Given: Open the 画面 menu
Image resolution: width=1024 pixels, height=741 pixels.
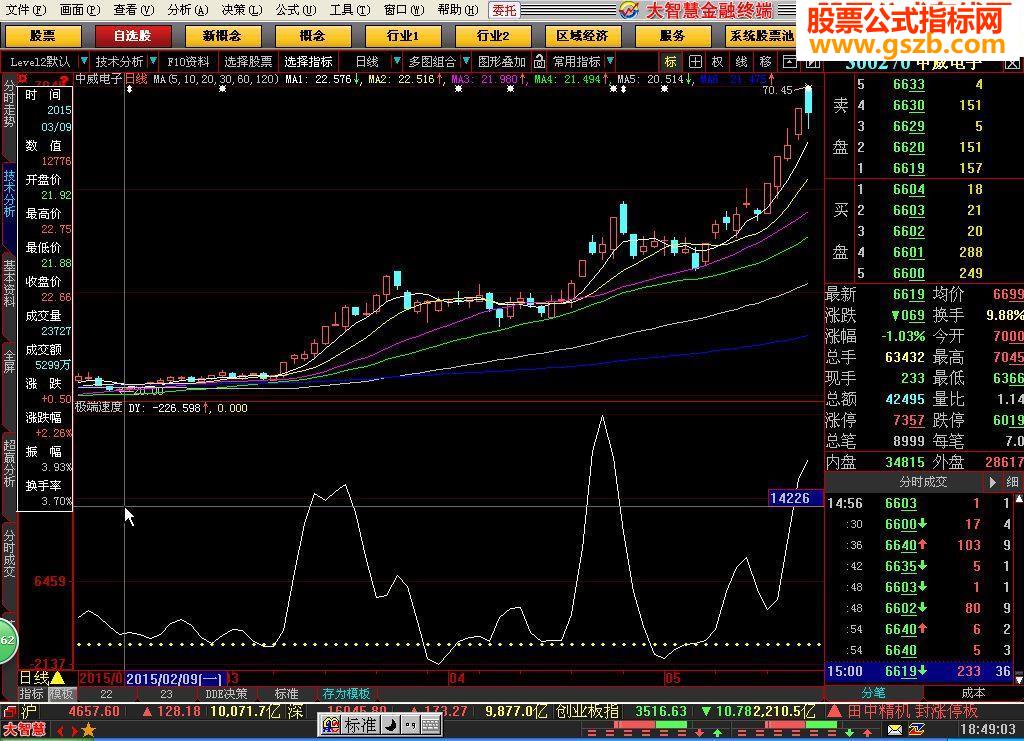Looking at the screenshot, I should (x=80, y=10).
